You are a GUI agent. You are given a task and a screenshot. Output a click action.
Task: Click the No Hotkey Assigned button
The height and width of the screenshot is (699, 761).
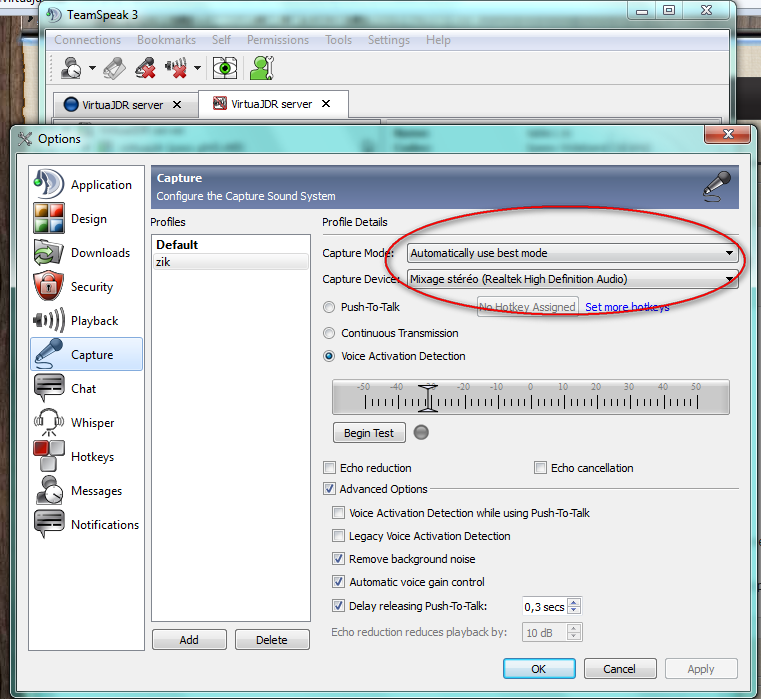(x=528, y=307)
